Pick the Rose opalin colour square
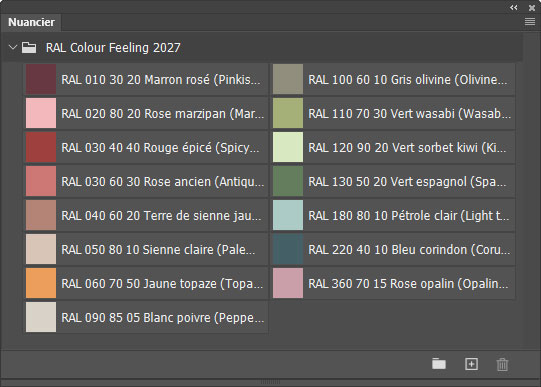Screen dimensions: 541x387 pyautogui.click(x=288, y=283)
